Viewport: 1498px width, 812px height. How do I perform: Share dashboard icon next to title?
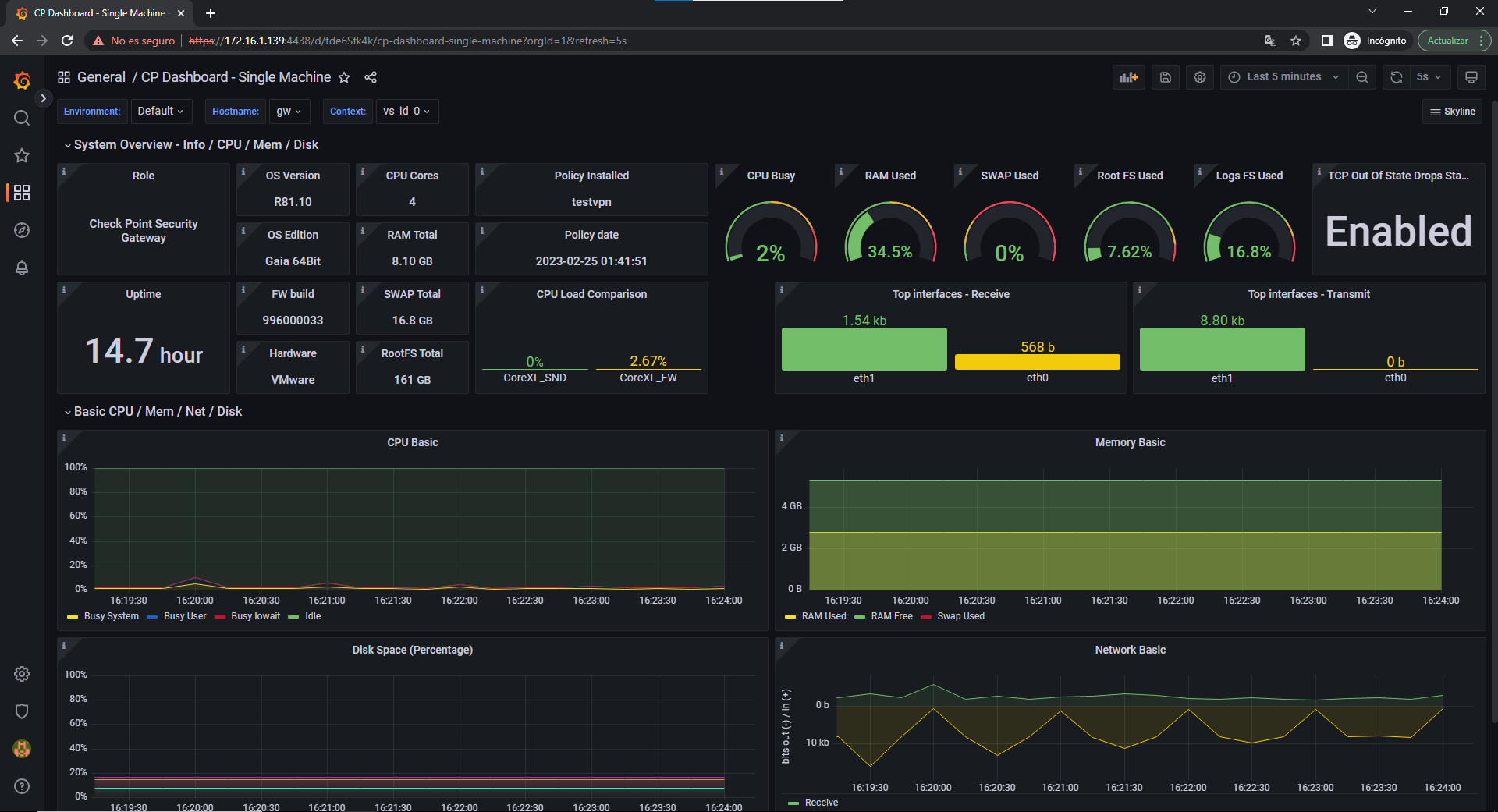pos(371,77)
